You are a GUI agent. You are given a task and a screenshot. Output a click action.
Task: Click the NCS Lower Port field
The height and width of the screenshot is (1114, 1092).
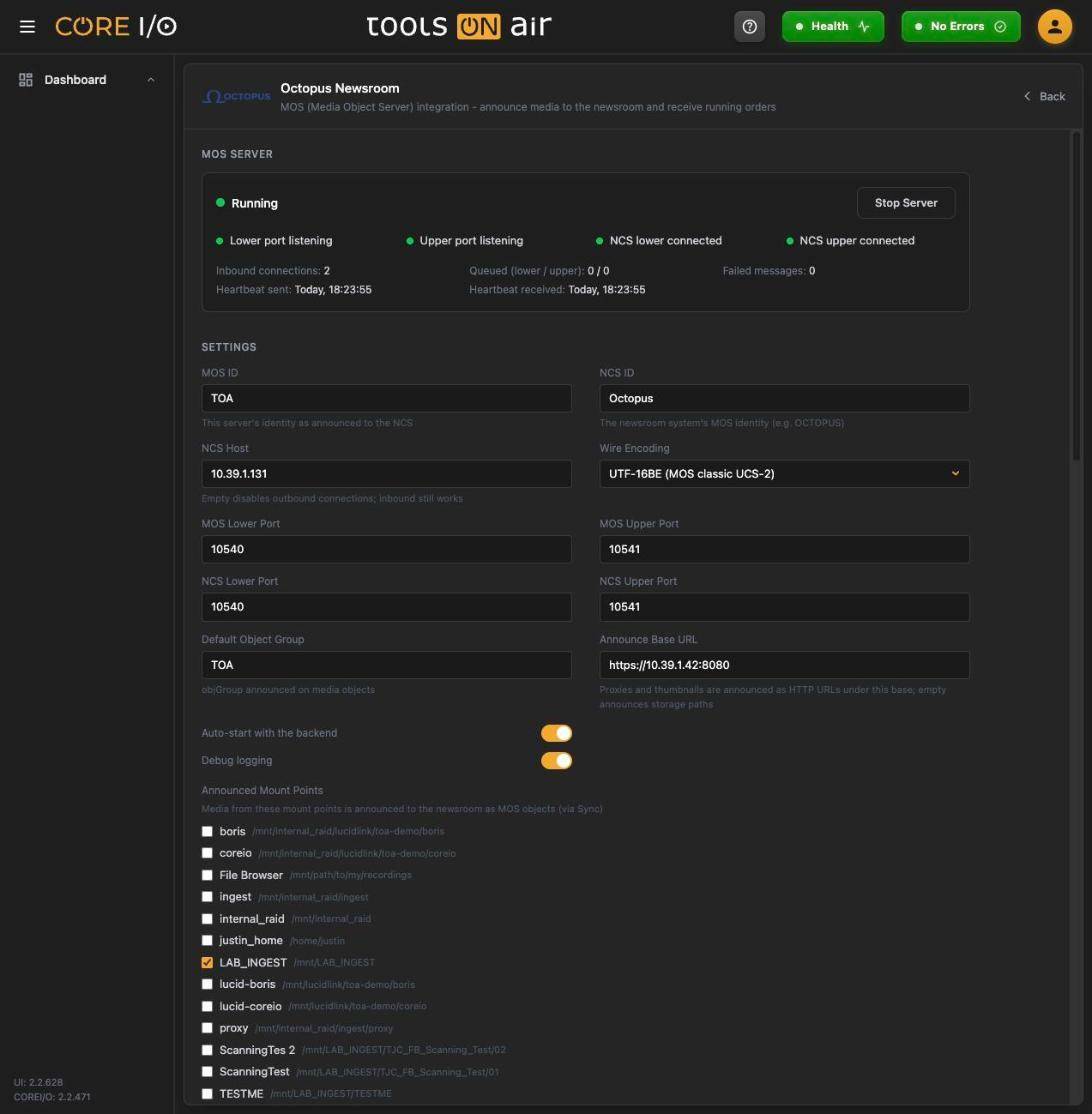(x=386, y=607)
